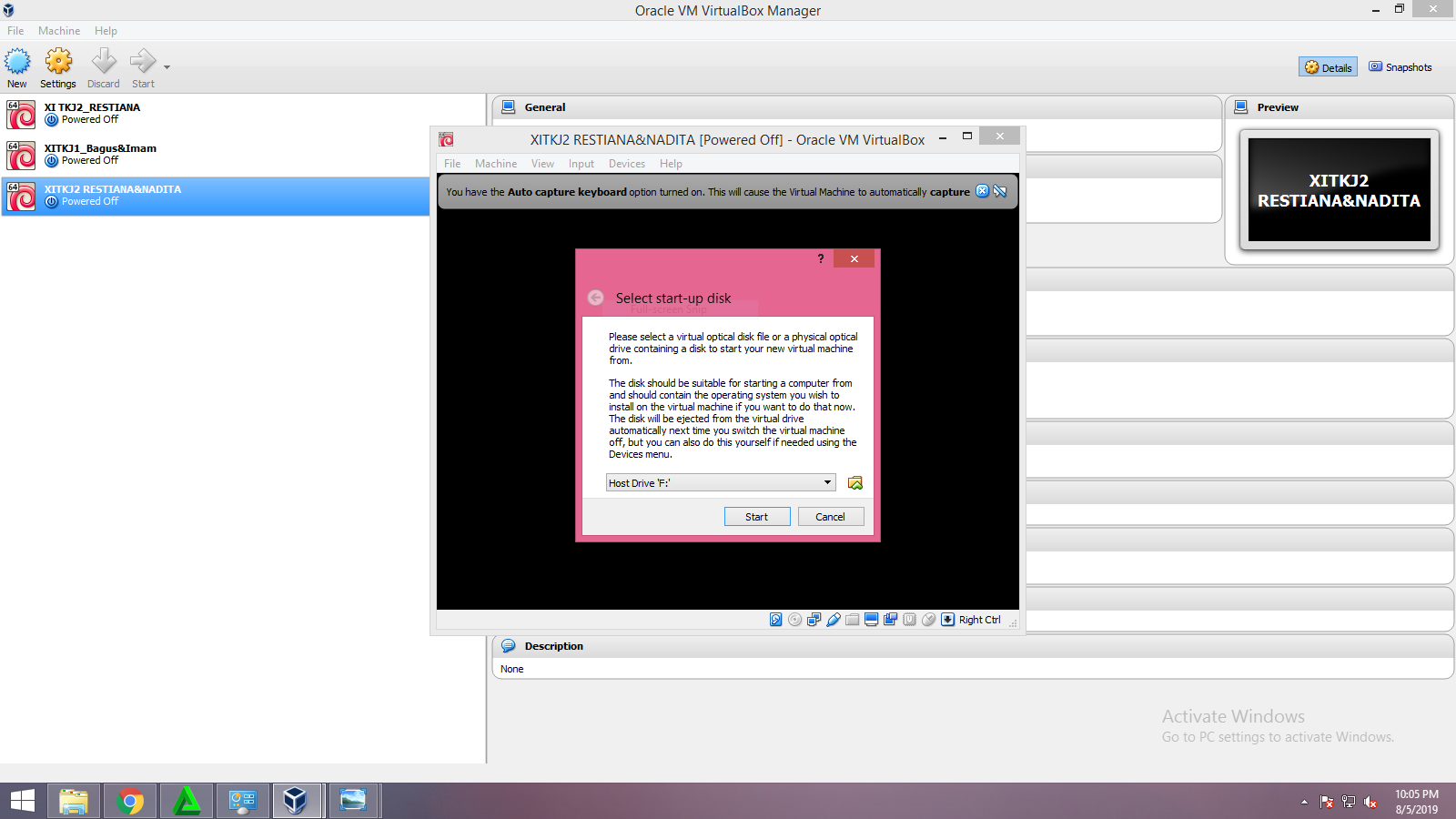
Task: Open Machine menu in VirtualBox Manager
Action: (59, 31)
